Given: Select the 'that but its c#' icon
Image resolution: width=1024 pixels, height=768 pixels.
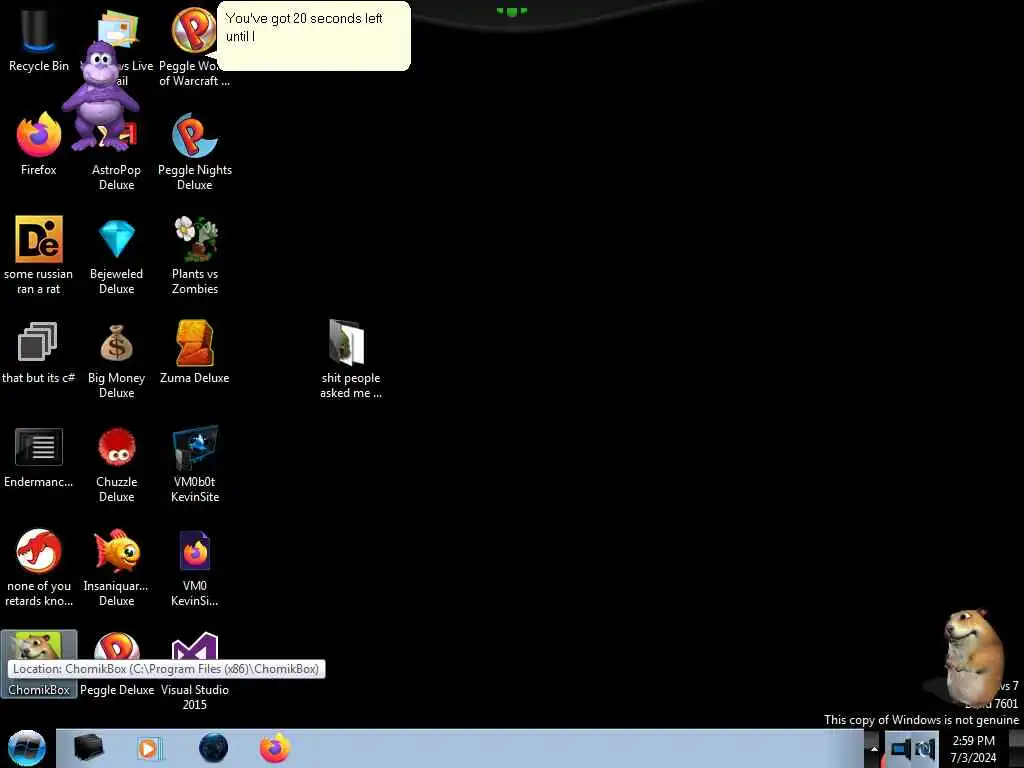Looking at the screenshot, I should (x=39, y=351).
